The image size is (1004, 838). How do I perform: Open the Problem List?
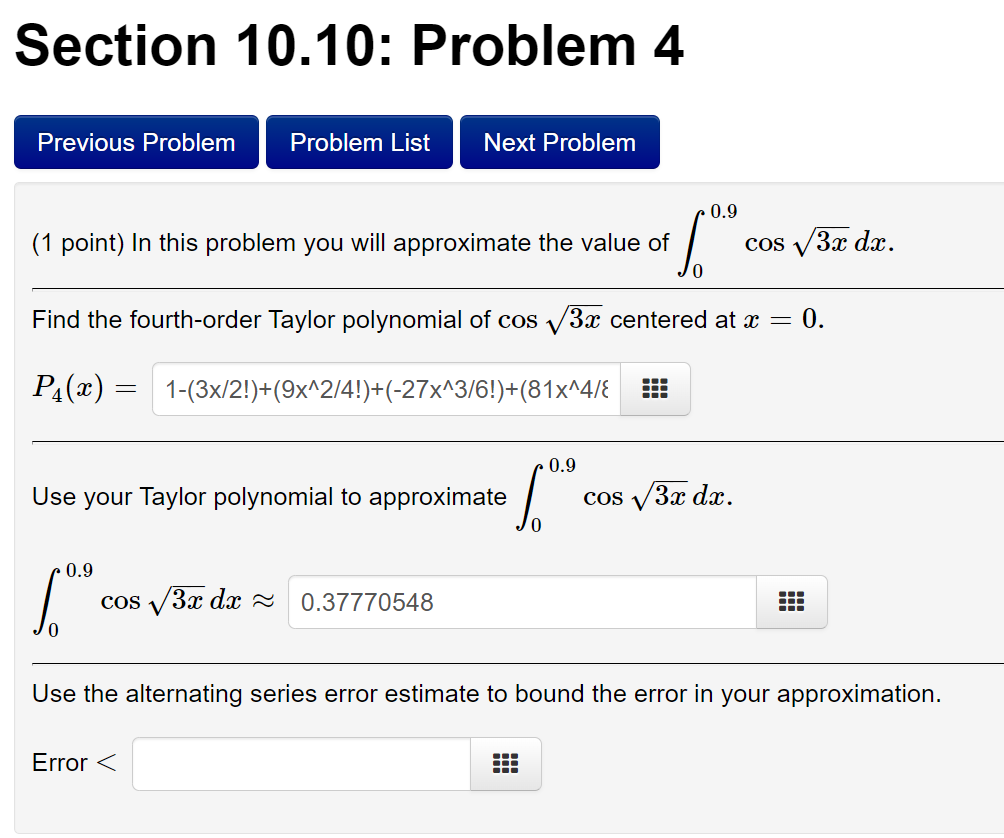coord(359,141)
